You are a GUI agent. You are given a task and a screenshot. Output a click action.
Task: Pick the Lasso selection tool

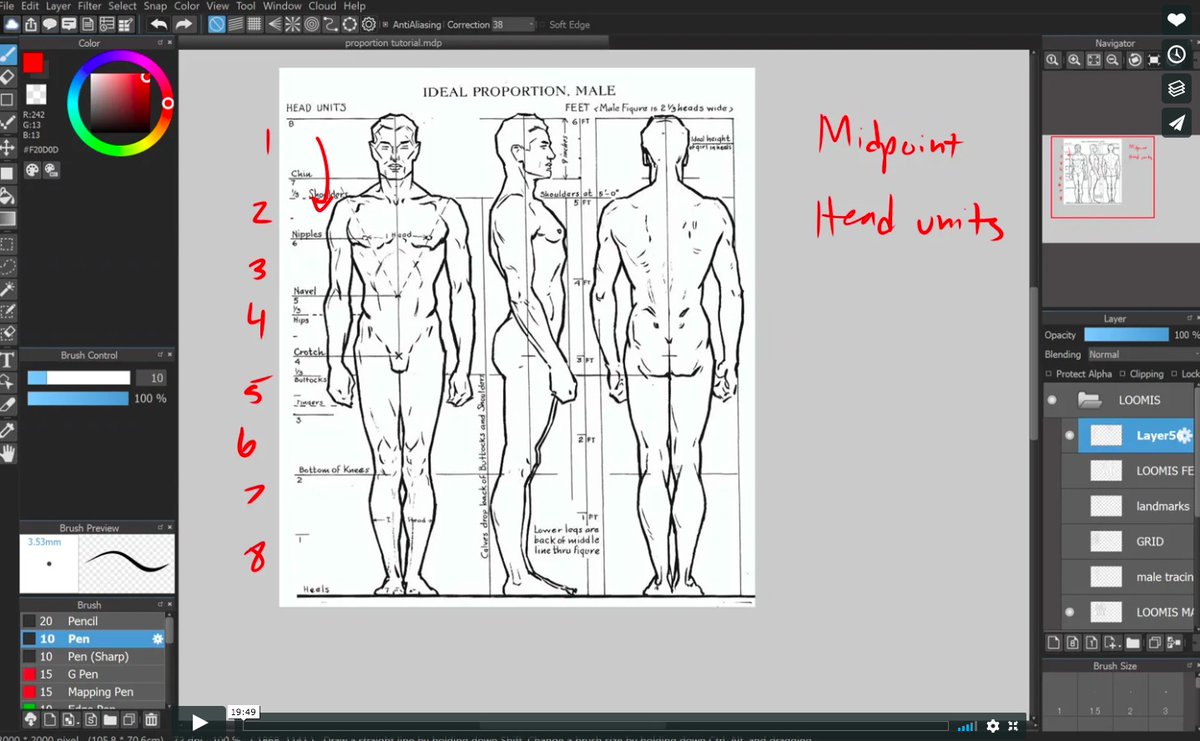[7, 266]
